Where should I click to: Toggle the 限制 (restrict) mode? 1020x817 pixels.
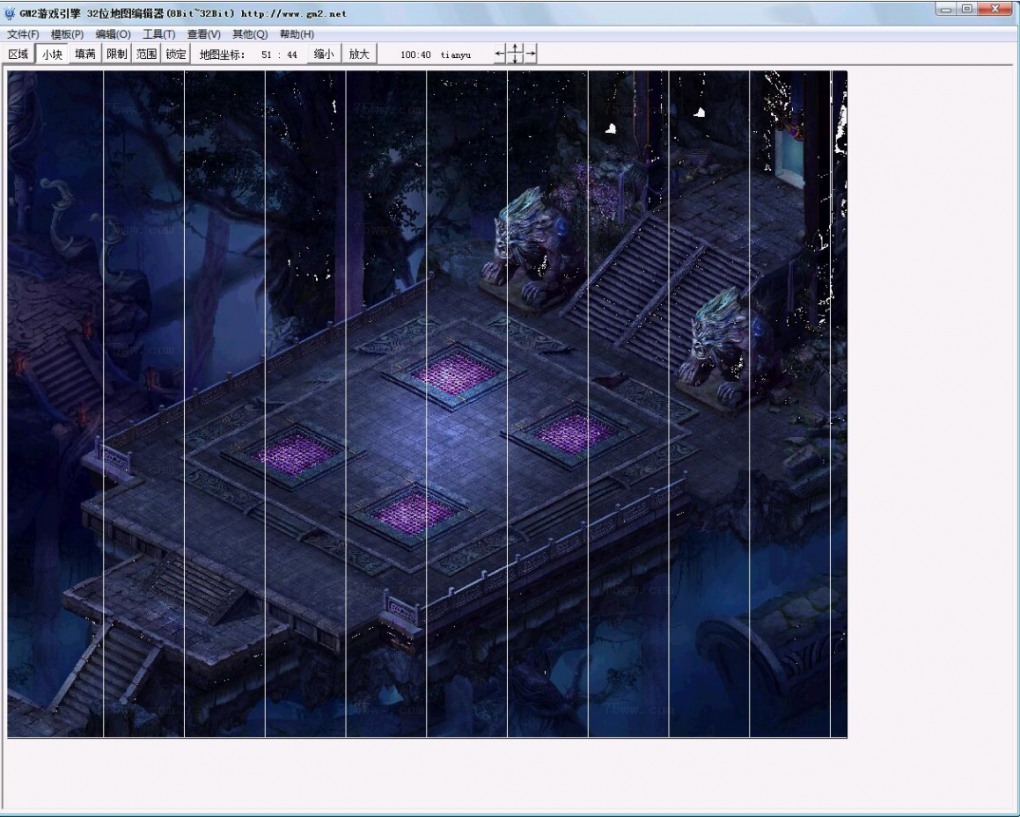(117, 54)
